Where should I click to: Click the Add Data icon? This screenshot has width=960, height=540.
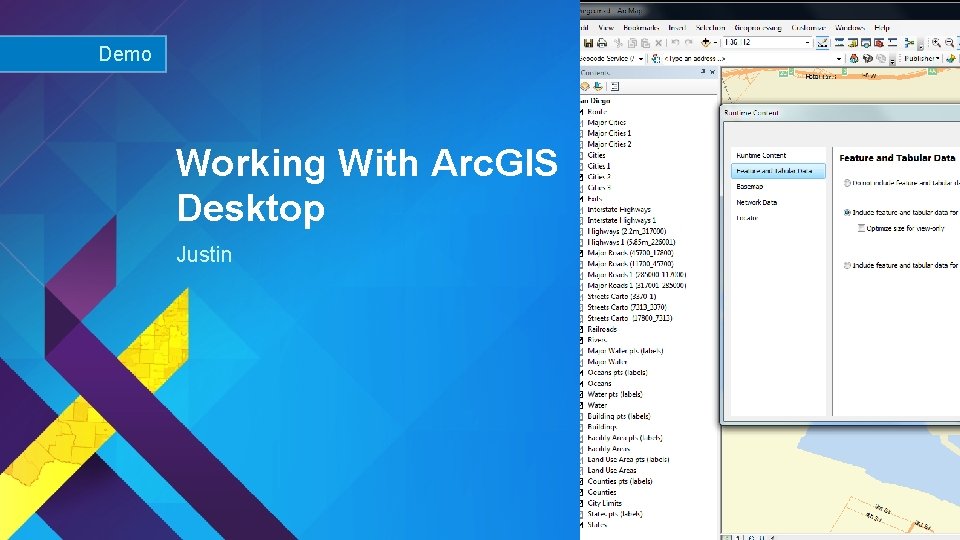coord(705,43)
